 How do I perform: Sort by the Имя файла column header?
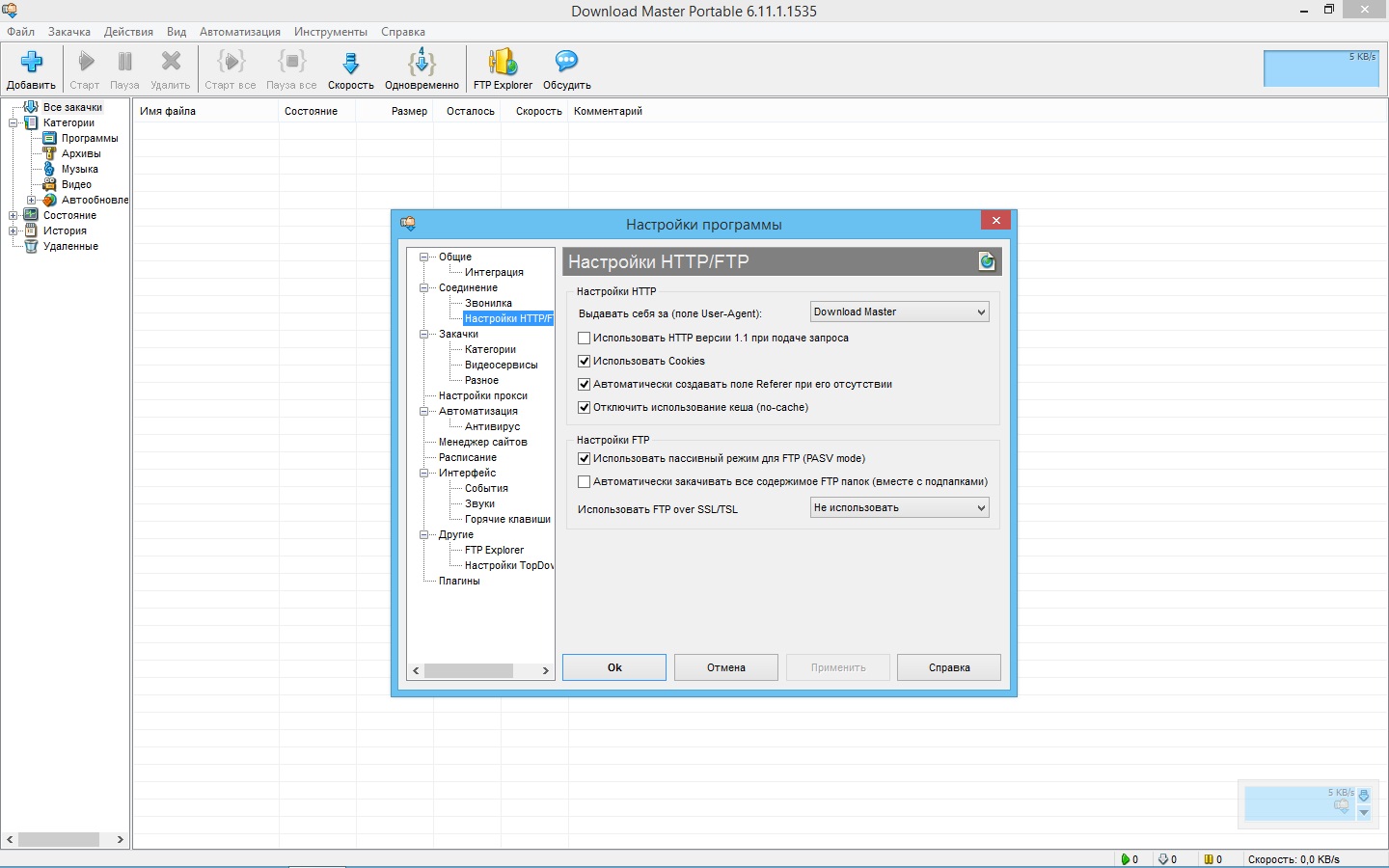click(x=205, y=111)
